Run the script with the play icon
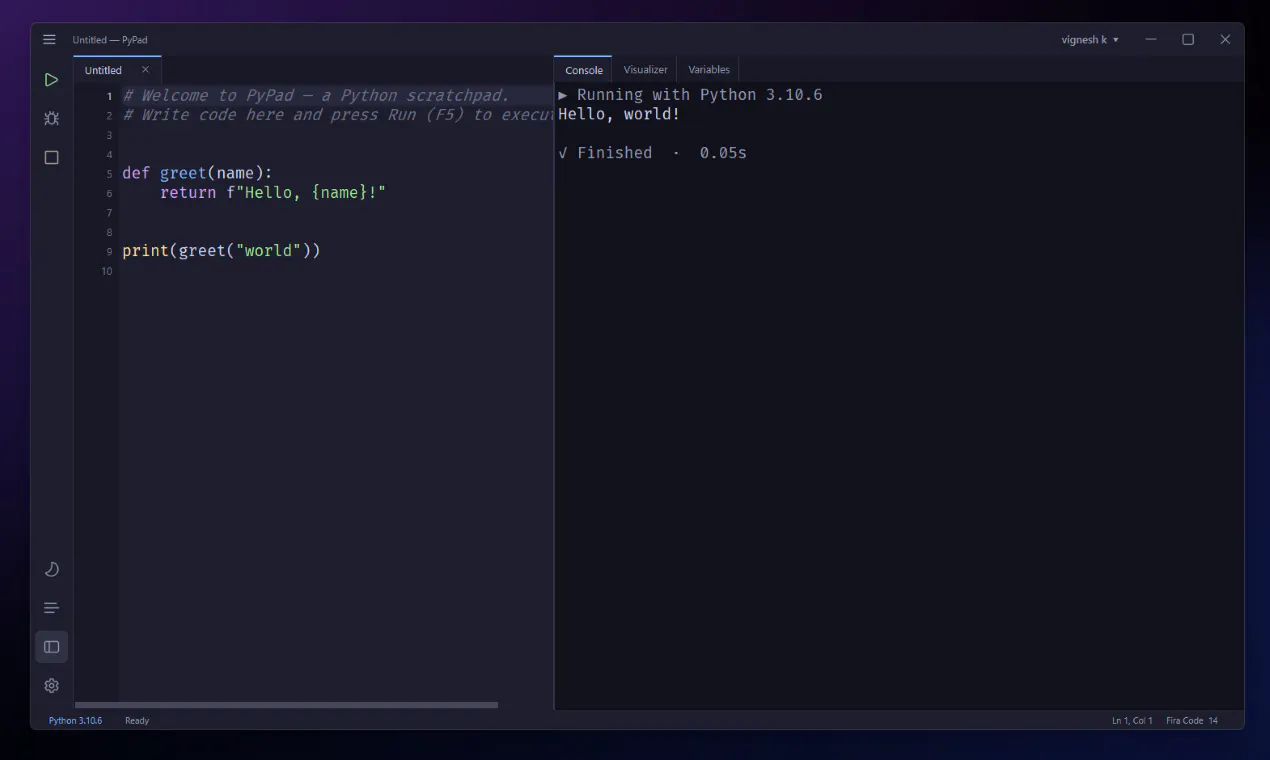The height and width of the screenshot is (760, 1270). click(x=52, y=79)
